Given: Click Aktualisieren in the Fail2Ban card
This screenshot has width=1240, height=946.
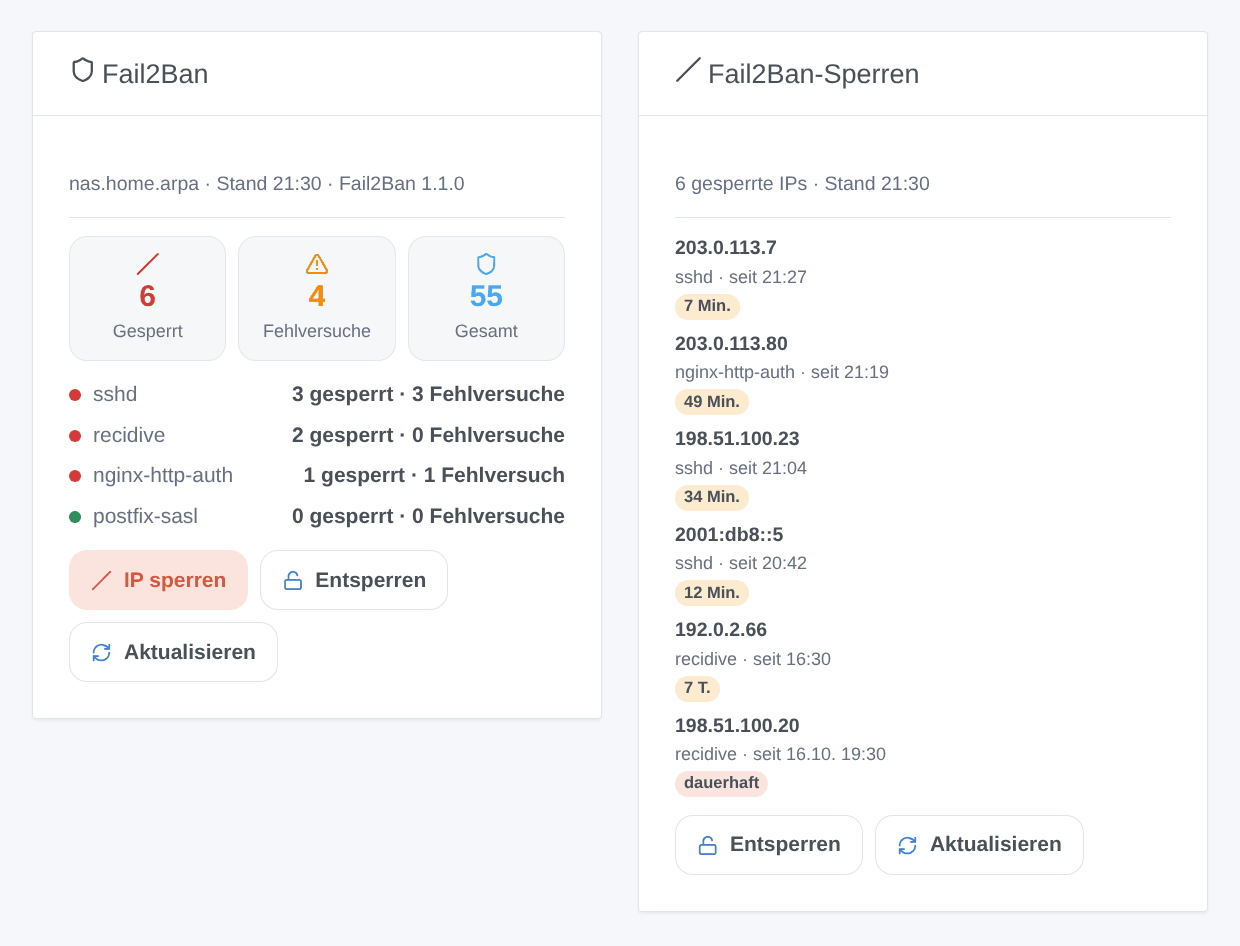Looking at the screenshot, I should pos(173,652).
